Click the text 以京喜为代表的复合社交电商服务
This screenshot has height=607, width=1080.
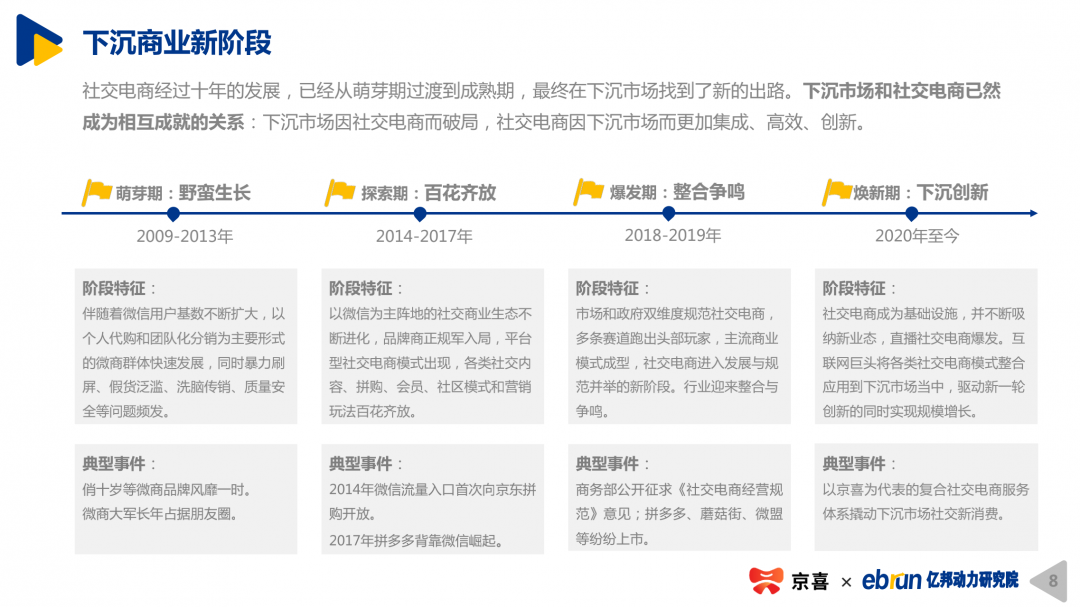coord(926,490)
